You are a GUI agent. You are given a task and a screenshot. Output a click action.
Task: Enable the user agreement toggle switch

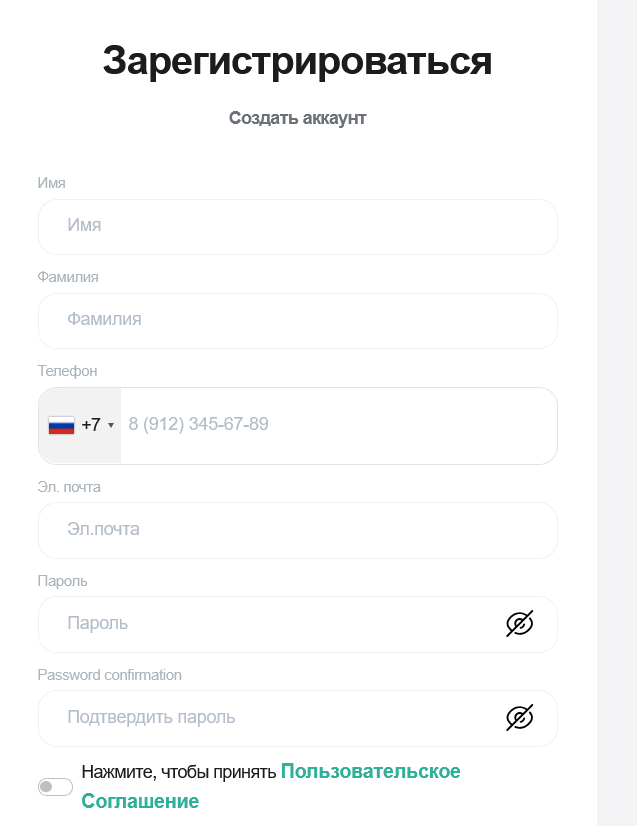56,787
